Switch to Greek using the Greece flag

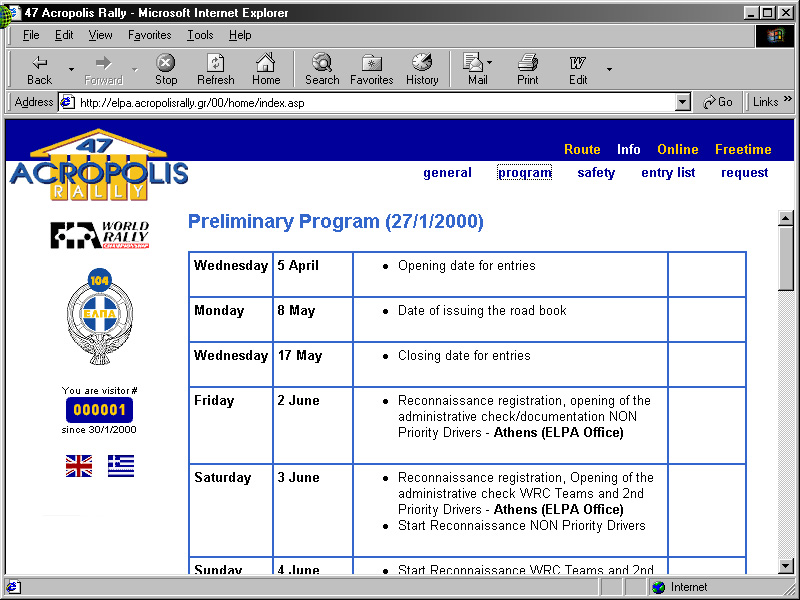point(121,466)
